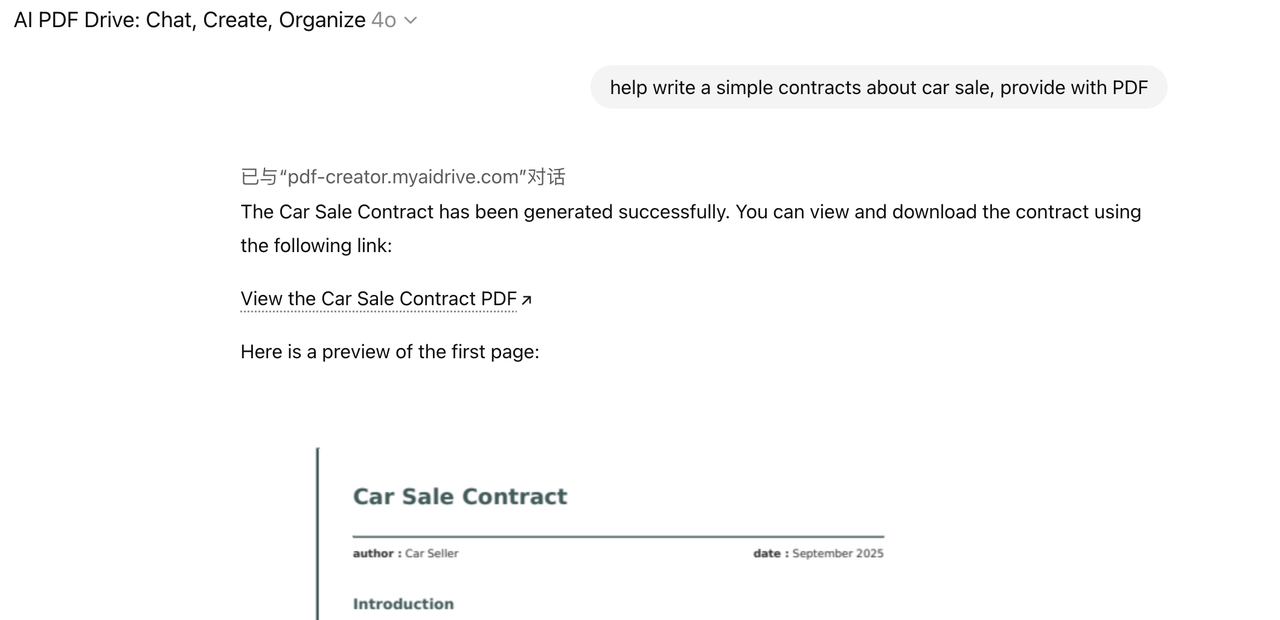Click the generated successfully response line
1280x620 pixels.
point(690,212)
